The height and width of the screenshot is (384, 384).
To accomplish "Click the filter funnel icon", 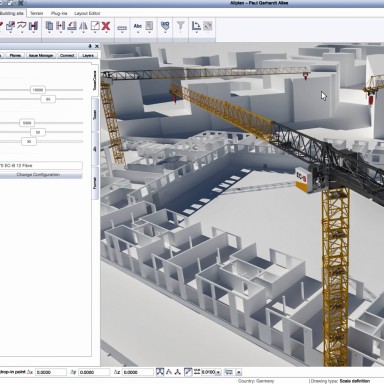I will pyautogui.click(x=180, y=26).
